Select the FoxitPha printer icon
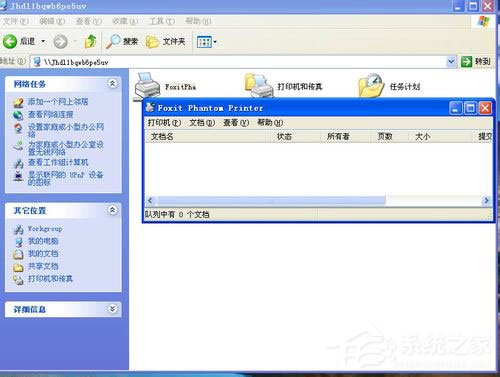Screen dimensions: 500x377 click(147, 86)
